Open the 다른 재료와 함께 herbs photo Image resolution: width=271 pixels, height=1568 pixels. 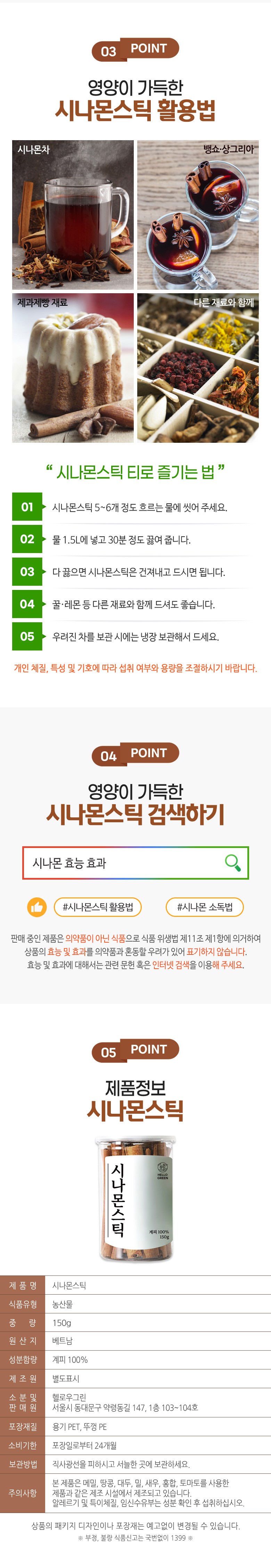[198, 368]
